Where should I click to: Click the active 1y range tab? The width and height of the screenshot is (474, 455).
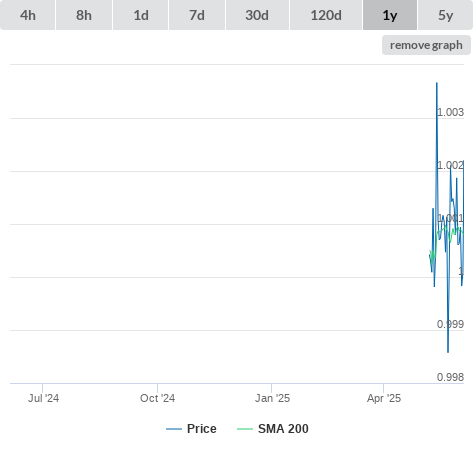390,15
